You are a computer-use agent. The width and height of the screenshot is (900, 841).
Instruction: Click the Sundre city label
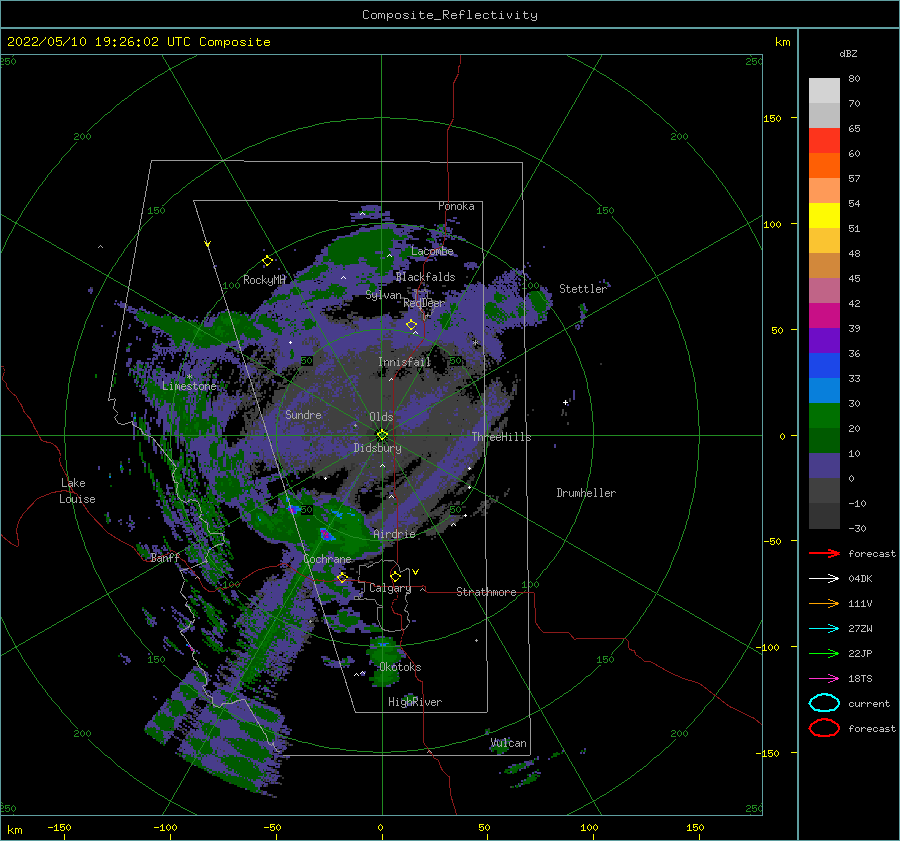click(x=303, y=414)
